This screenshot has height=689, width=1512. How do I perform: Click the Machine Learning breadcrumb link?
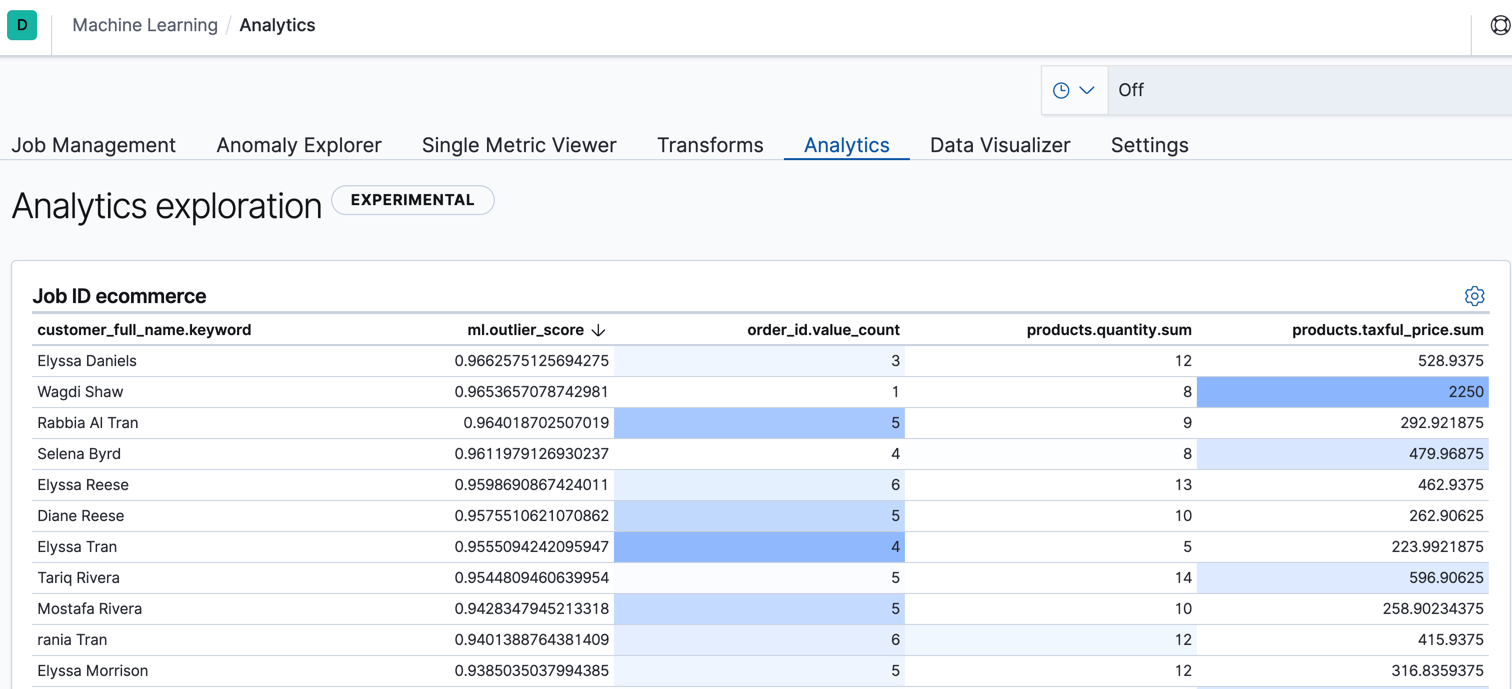point(144,24)
